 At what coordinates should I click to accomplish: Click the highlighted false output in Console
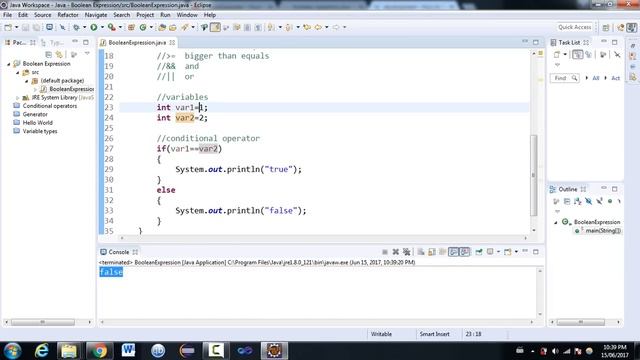111,272
